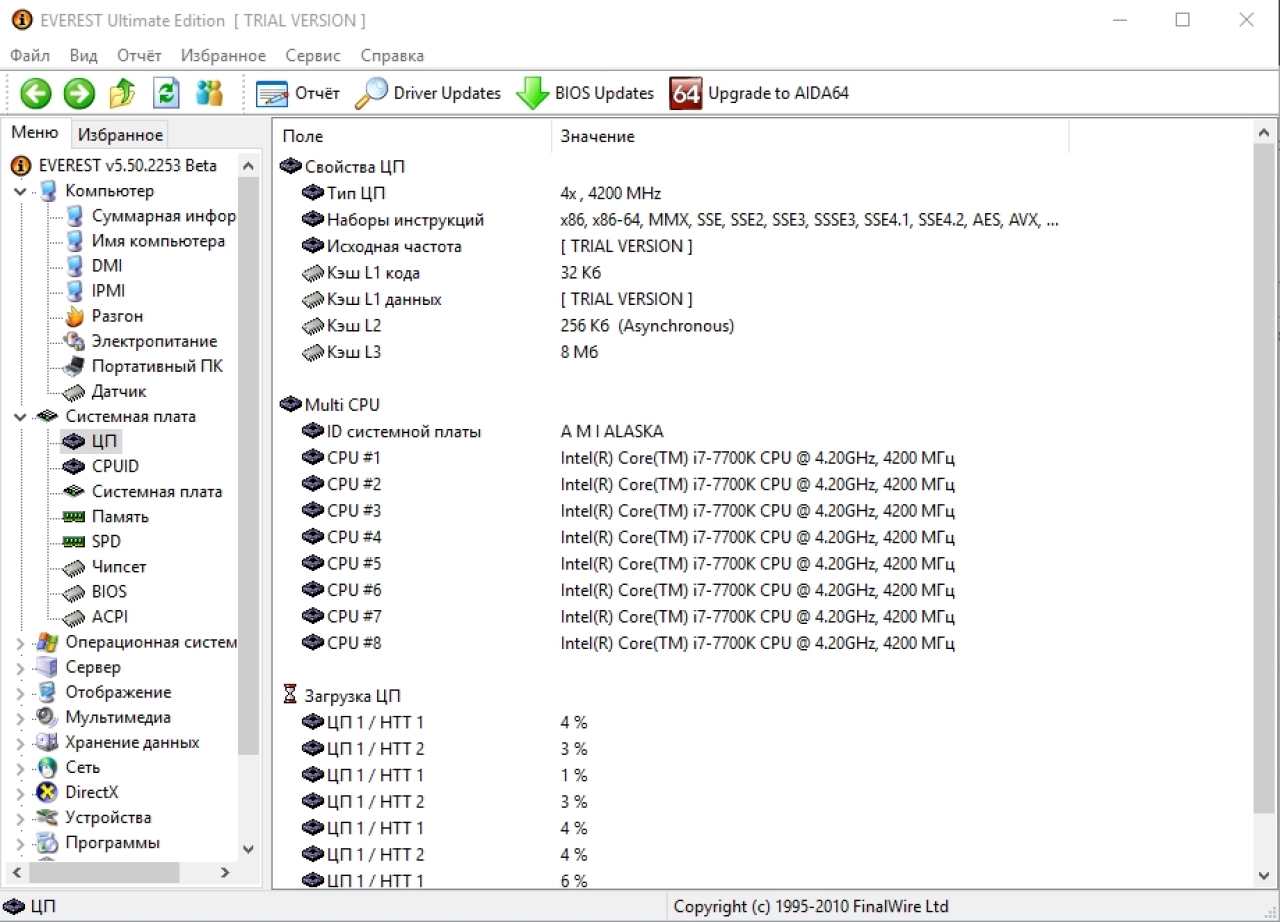The height and width of the screenshot is (922, 1280).
Task: Expand the Операционная система tree node
Action: coord(20,643)
